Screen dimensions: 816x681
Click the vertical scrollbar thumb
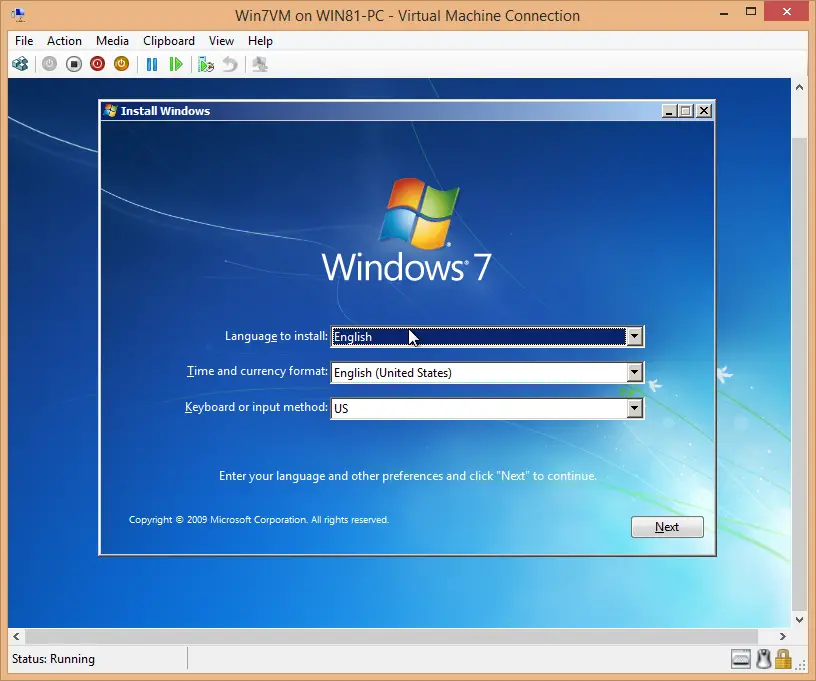pyautogui.click(x=799, y=375)
